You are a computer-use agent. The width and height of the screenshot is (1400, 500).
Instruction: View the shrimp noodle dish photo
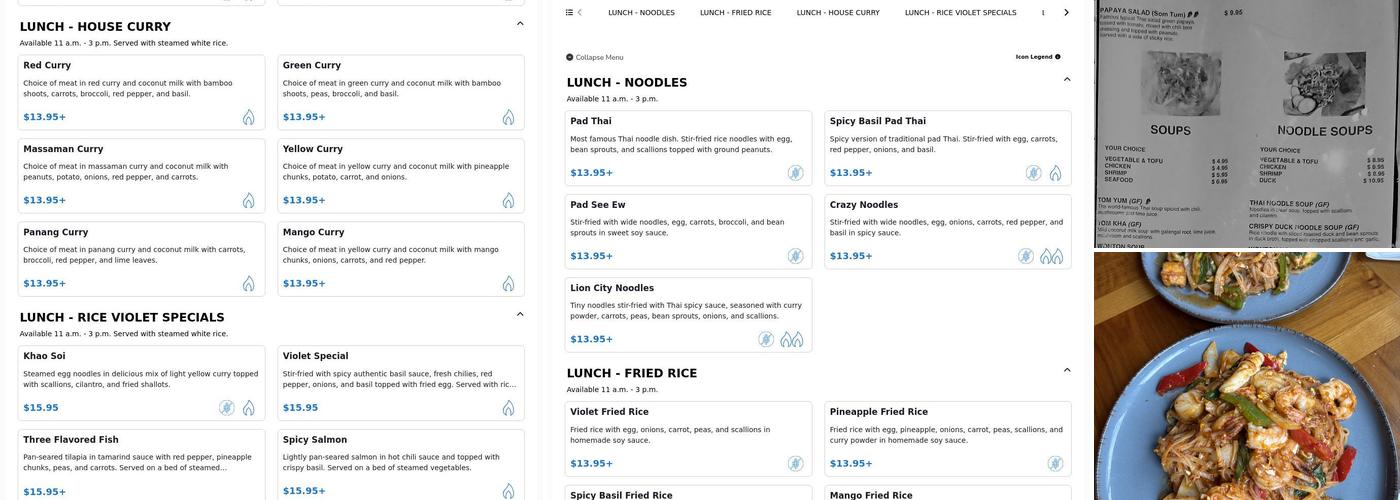pyautogui.click(x=1246, y=376)
